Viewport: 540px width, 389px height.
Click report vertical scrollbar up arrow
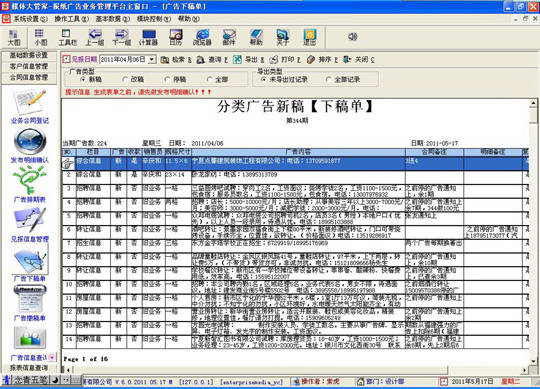point(533,103)
